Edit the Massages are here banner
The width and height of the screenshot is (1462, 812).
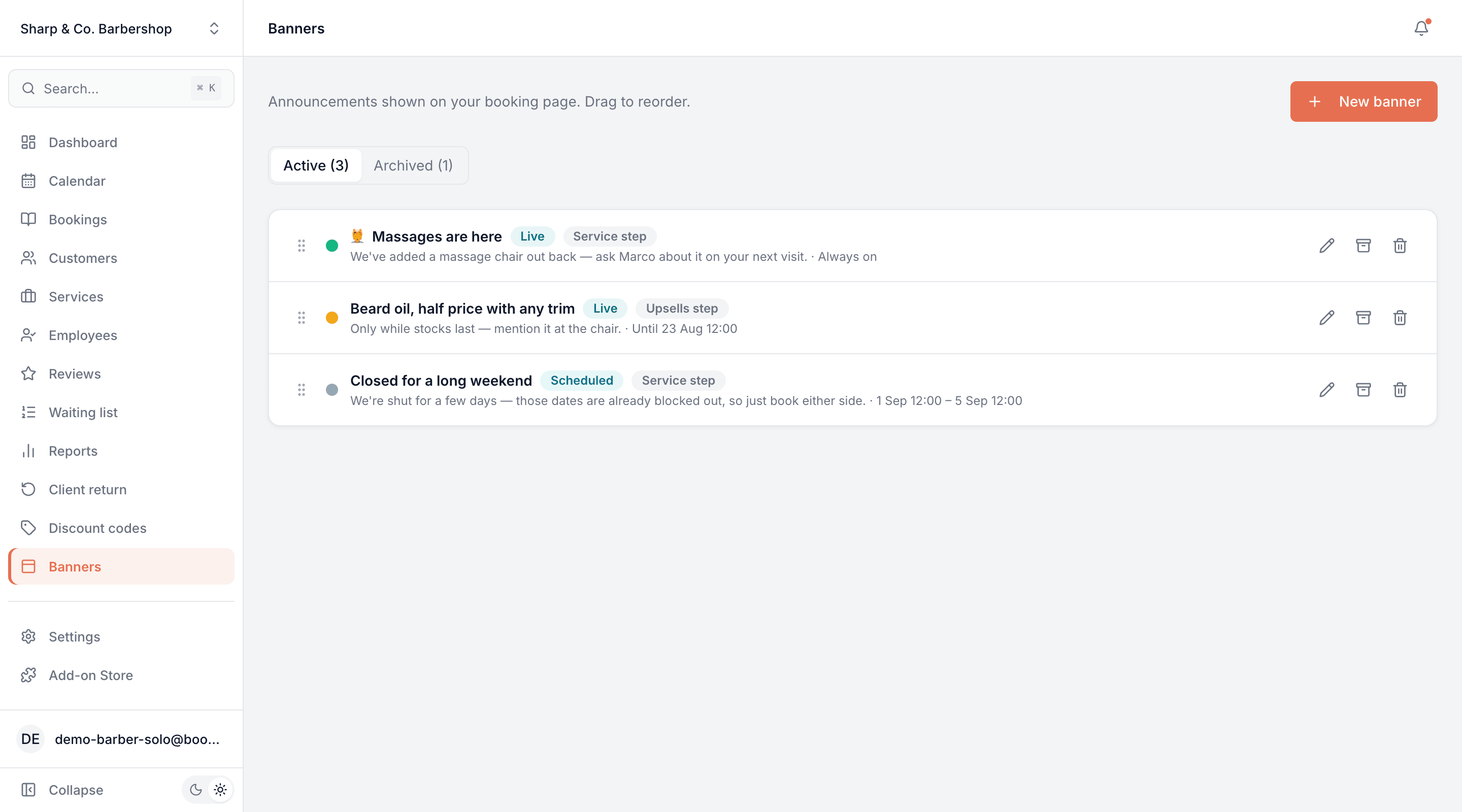point(1326,246)
